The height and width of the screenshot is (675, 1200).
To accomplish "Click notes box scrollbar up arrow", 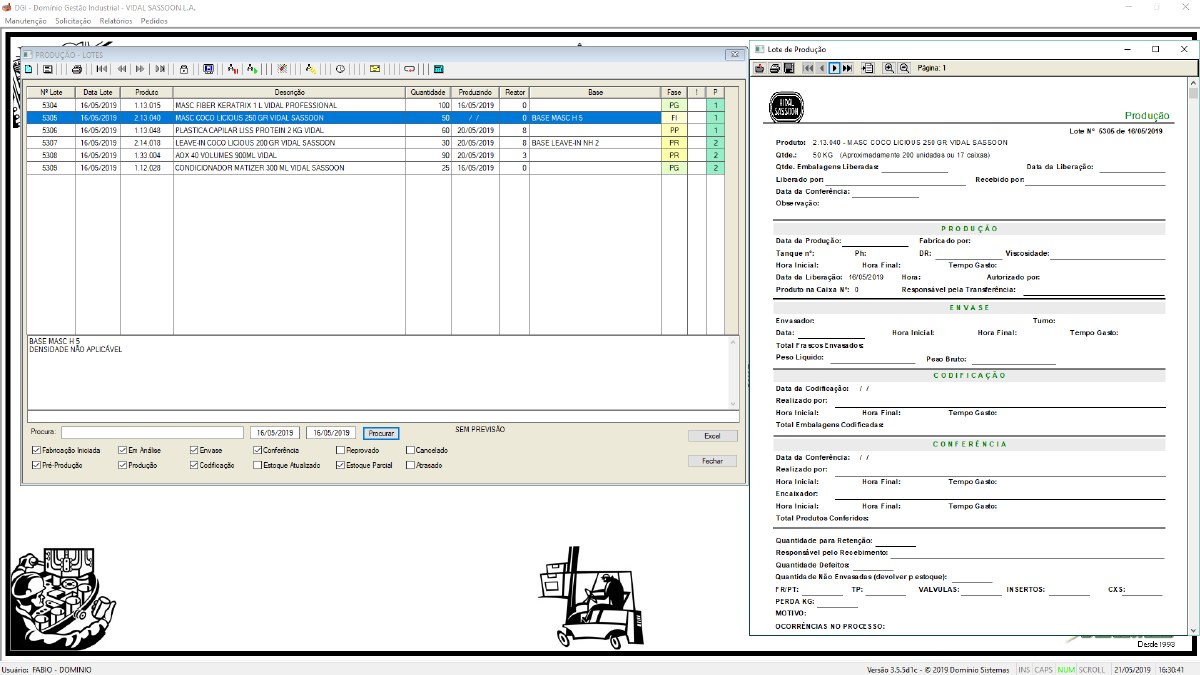I will point(733,342).
